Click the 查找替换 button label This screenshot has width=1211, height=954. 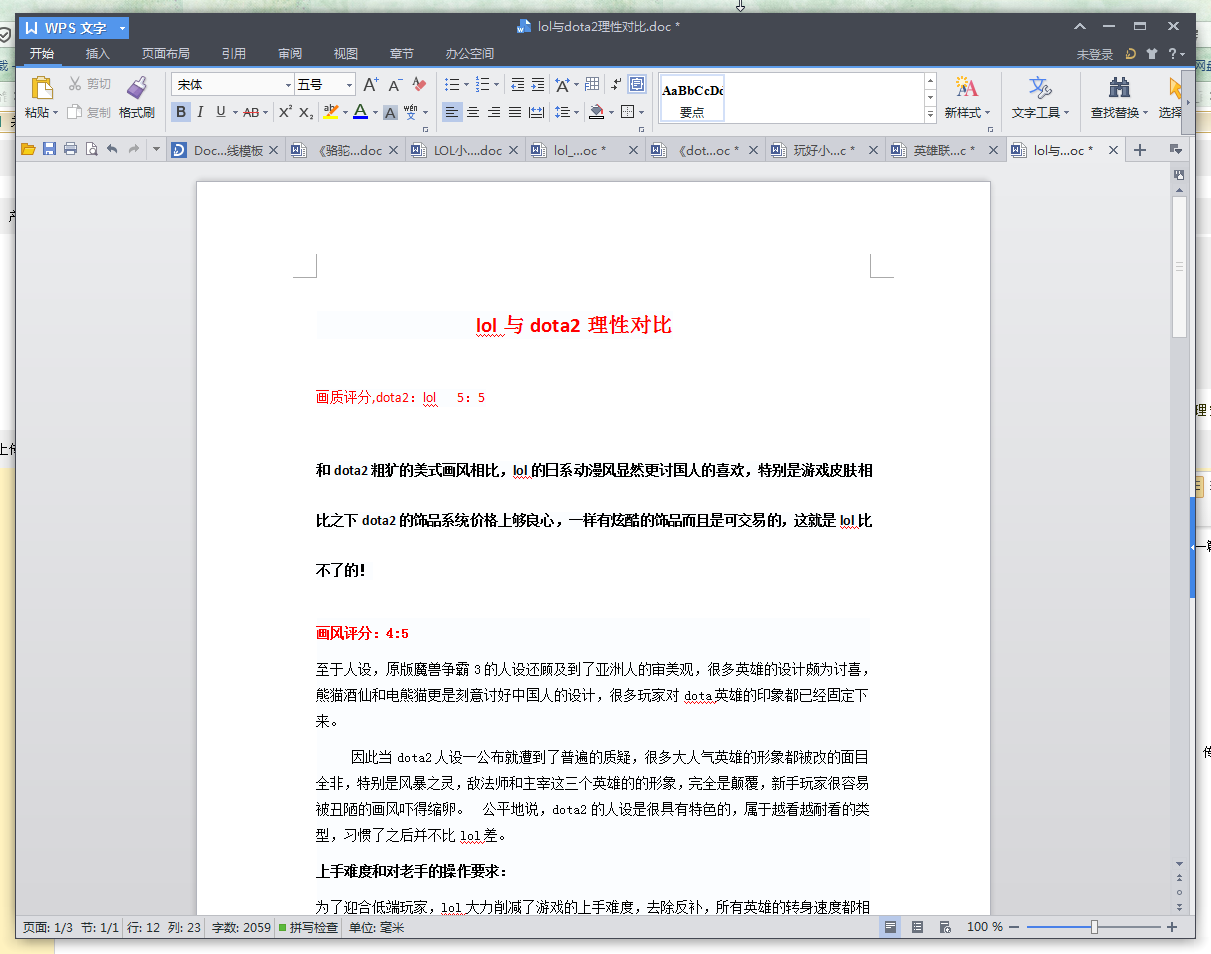1115,113
